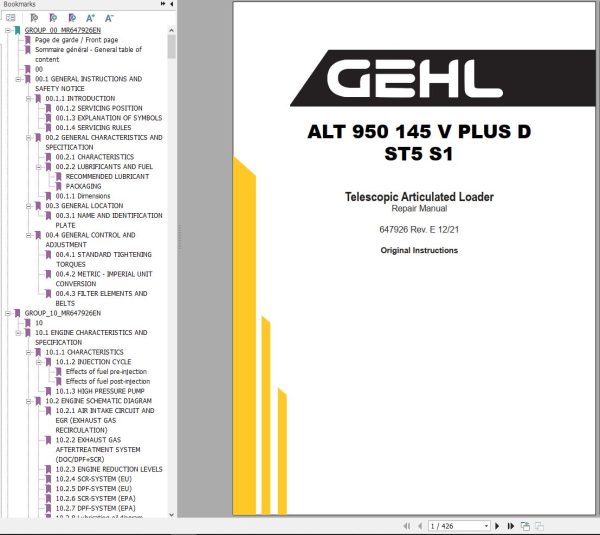Click bookmarks scrollbar down arrow
Screen dimensions: 600x535
pos(171,515)
